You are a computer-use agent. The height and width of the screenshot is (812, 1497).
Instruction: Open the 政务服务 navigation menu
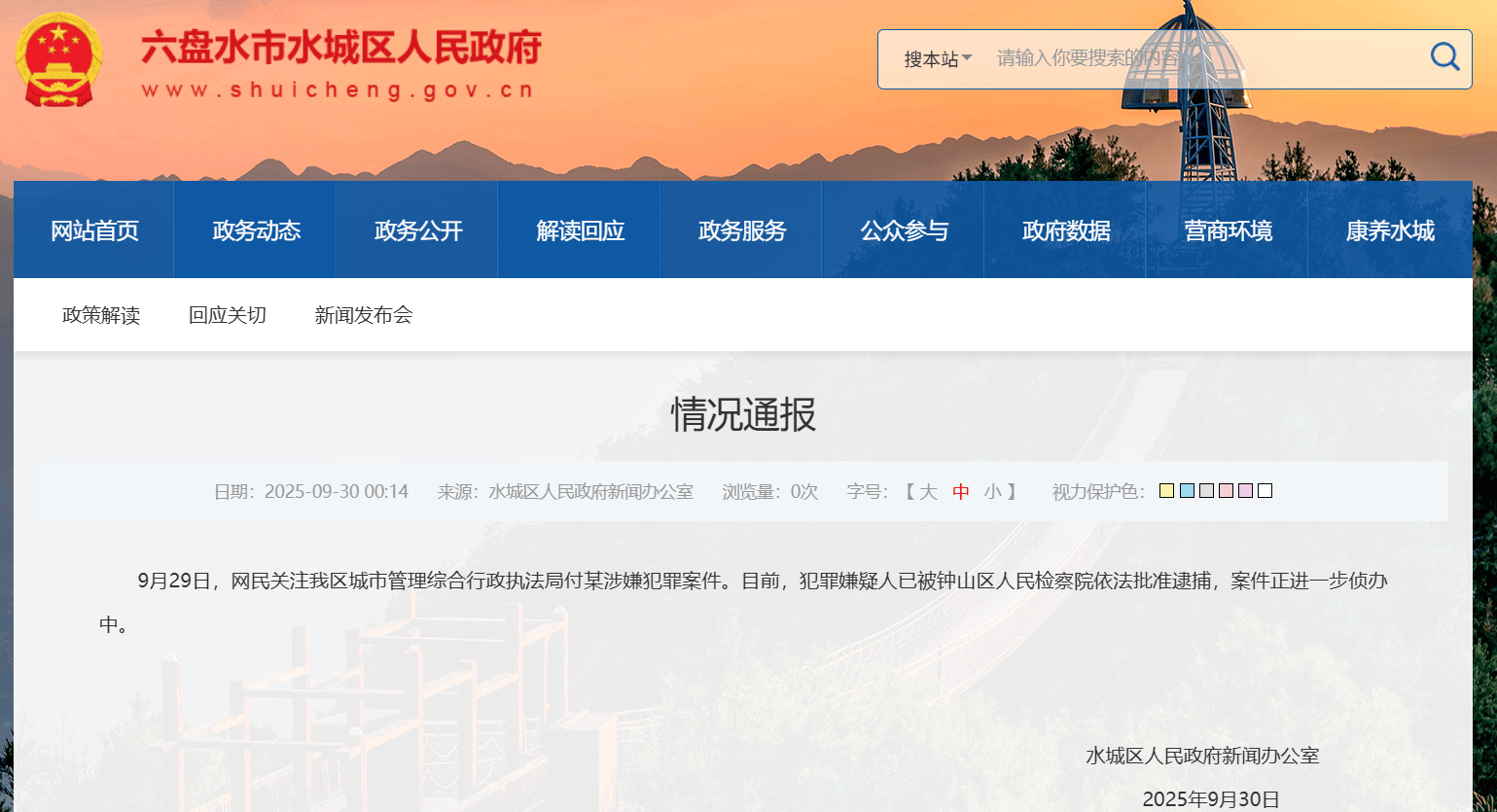pos(741,229)
